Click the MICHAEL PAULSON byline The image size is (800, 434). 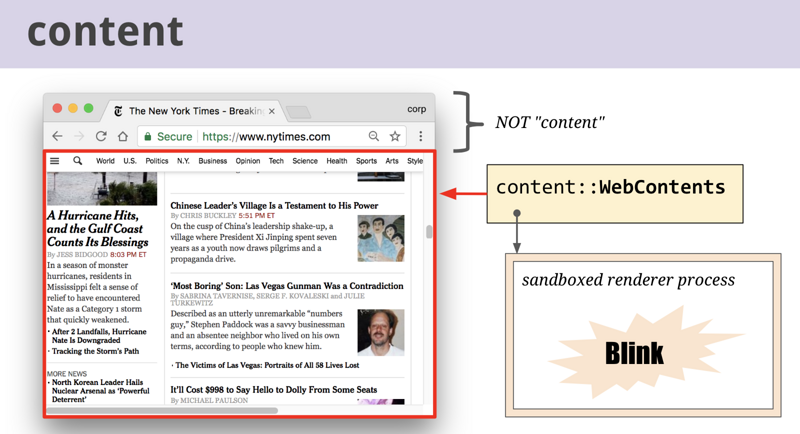coord(209,400)
